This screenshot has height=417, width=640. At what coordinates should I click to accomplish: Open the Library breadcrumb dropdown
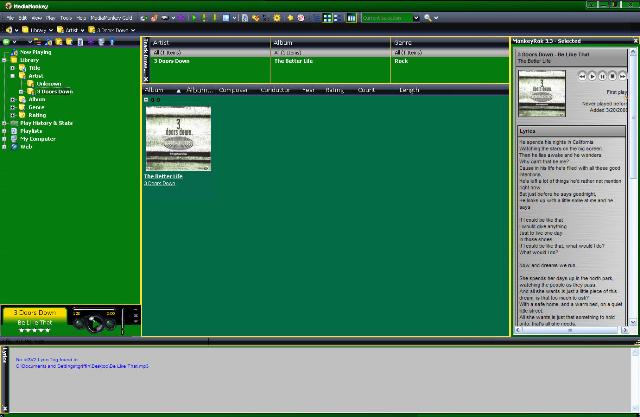[51, 30]
